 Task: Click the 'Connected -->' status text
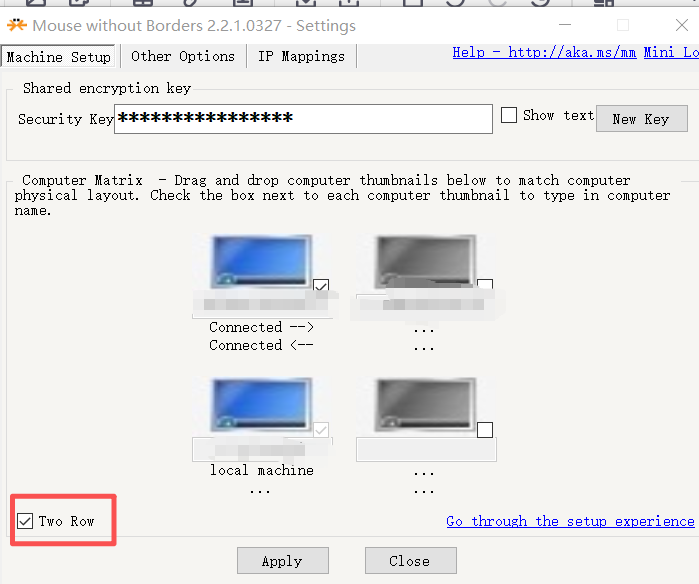pos(262,327)
